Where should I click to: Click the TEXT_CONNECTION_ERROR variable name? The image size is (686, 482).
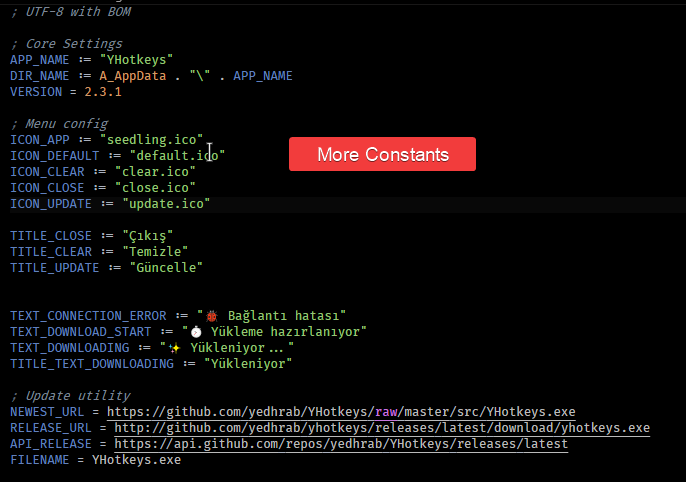coord(88,316)
